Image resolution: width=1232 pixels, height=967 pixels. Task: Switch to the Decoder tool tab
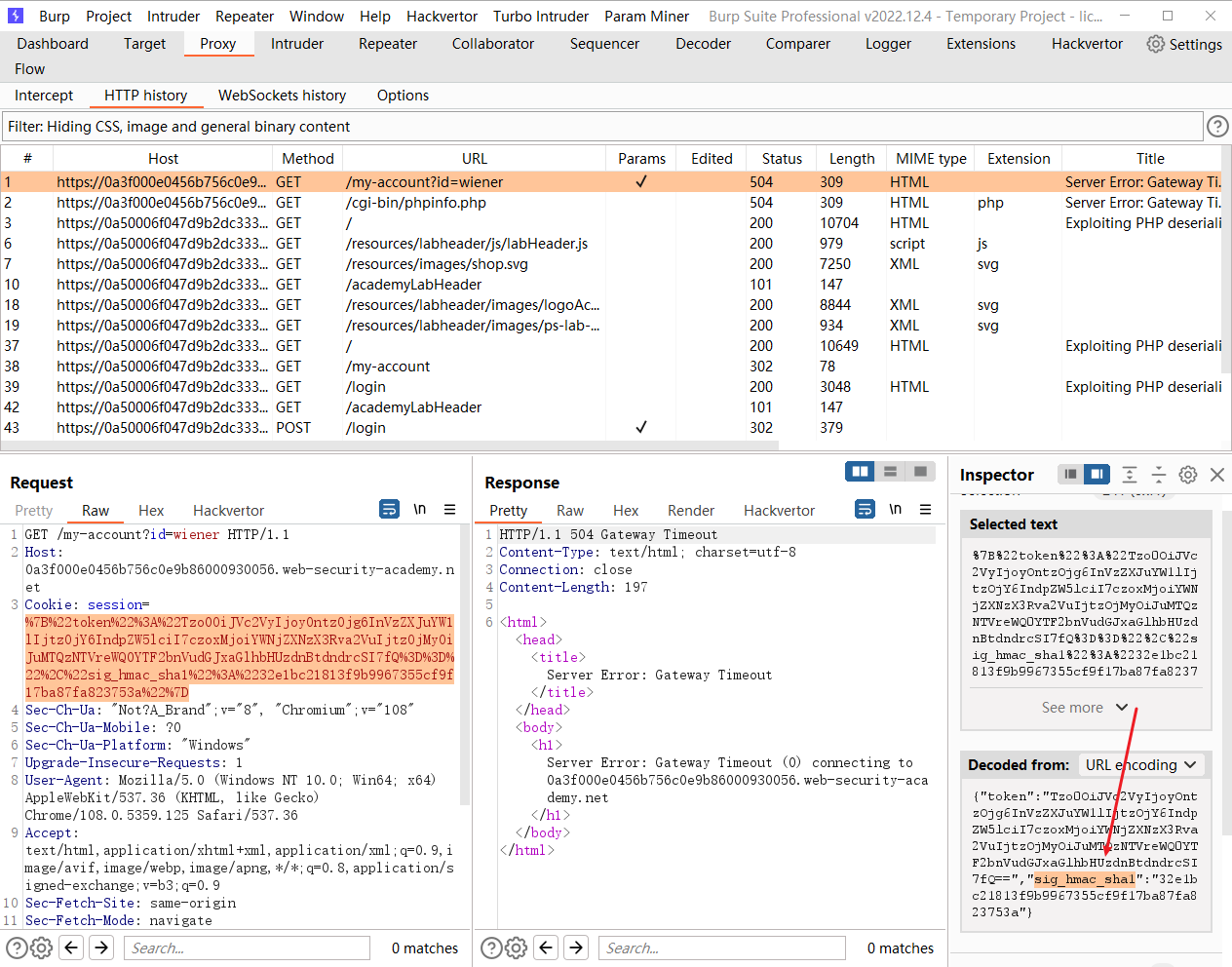[x=703, y=44]
